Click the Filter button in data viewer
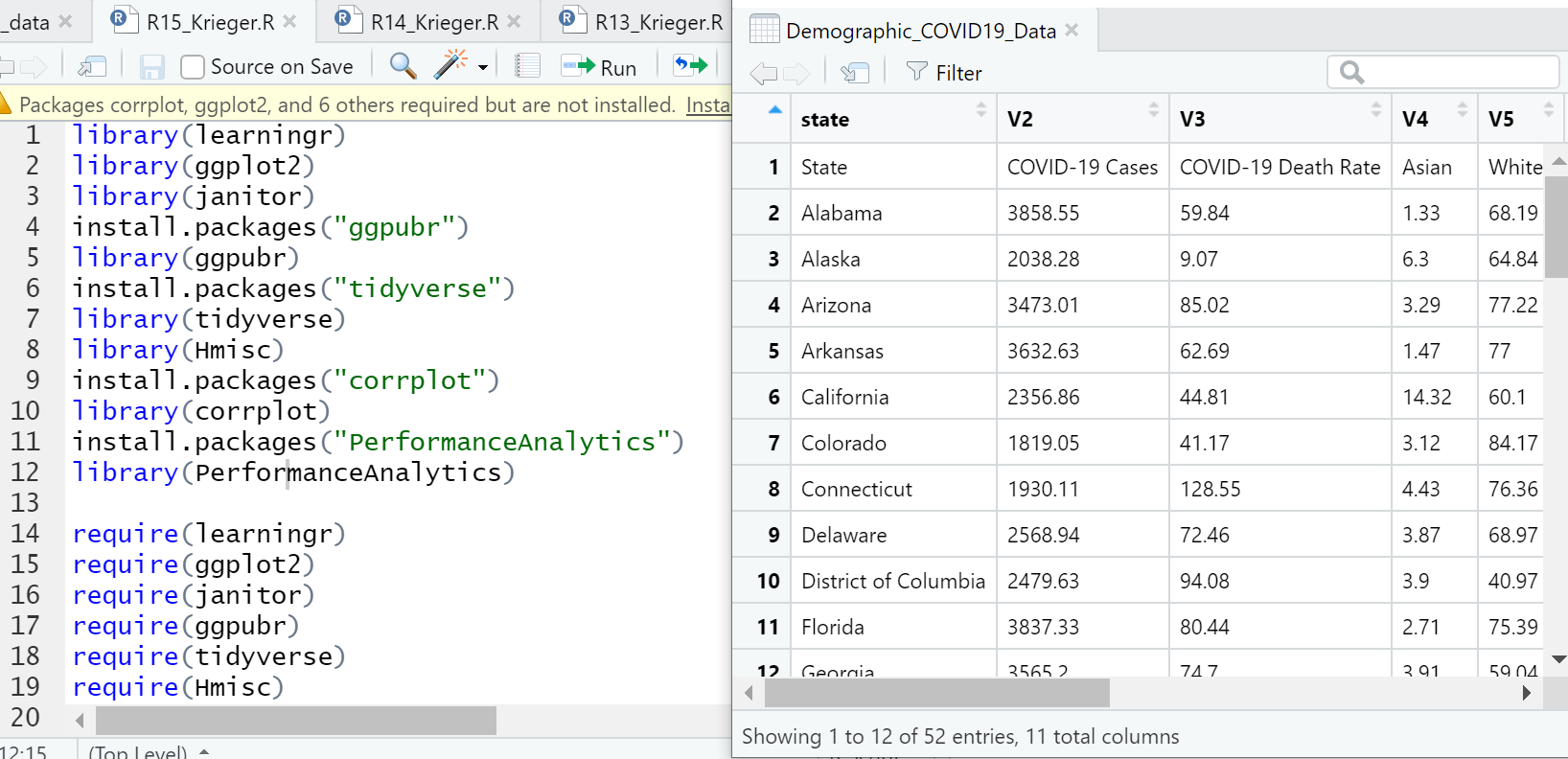This screenshot has height=759, width=1568. point(943,73)
